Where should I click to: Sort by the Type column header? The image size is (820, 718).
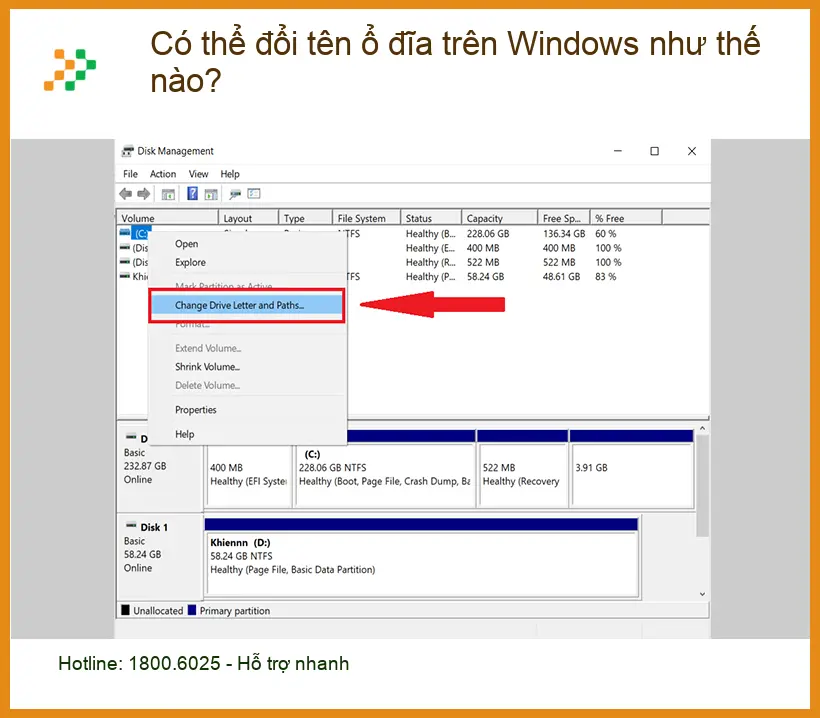[305, 218]
